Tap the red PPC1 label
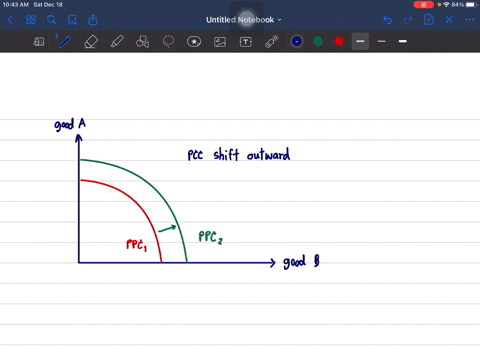The height and width of the screenshot is (360, 480). tap(137, 245)
